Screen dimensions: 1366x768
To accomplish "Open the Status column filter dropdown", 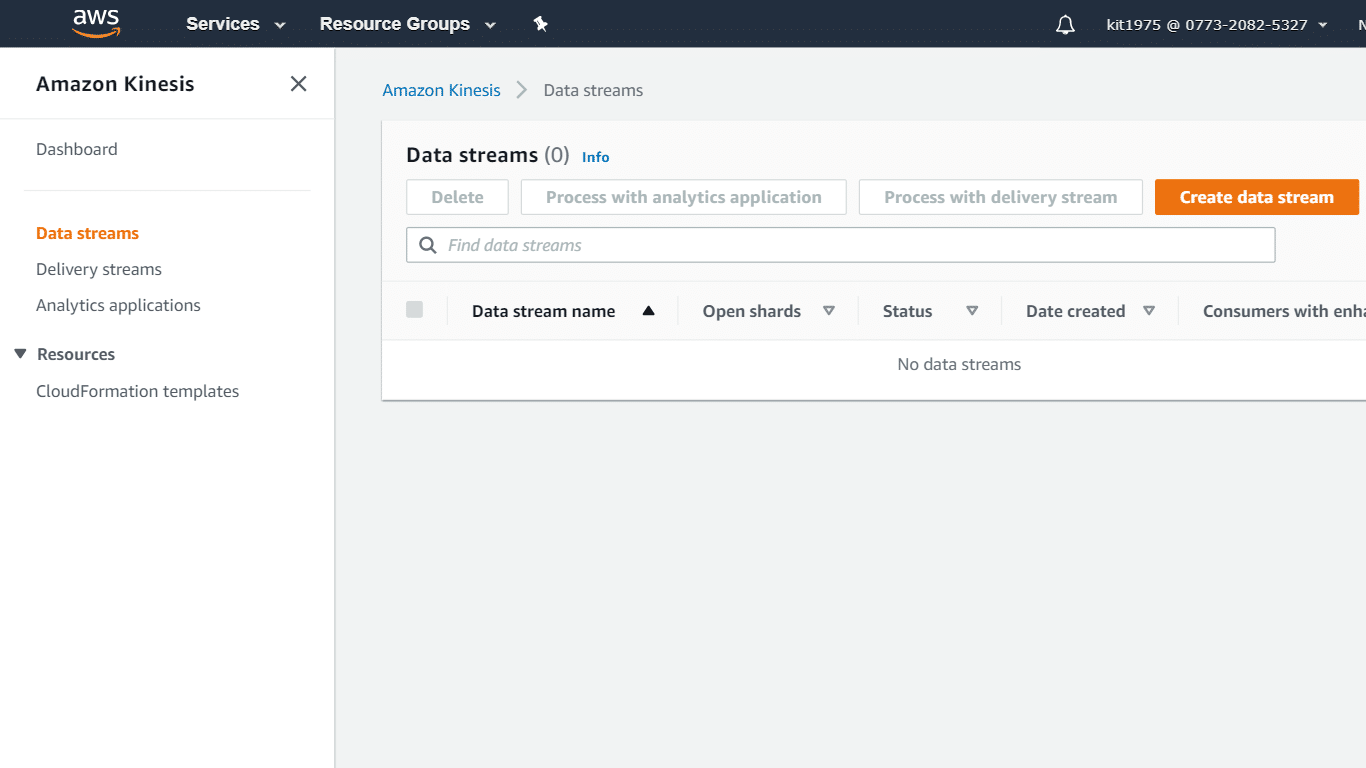I will click(972, 311).
